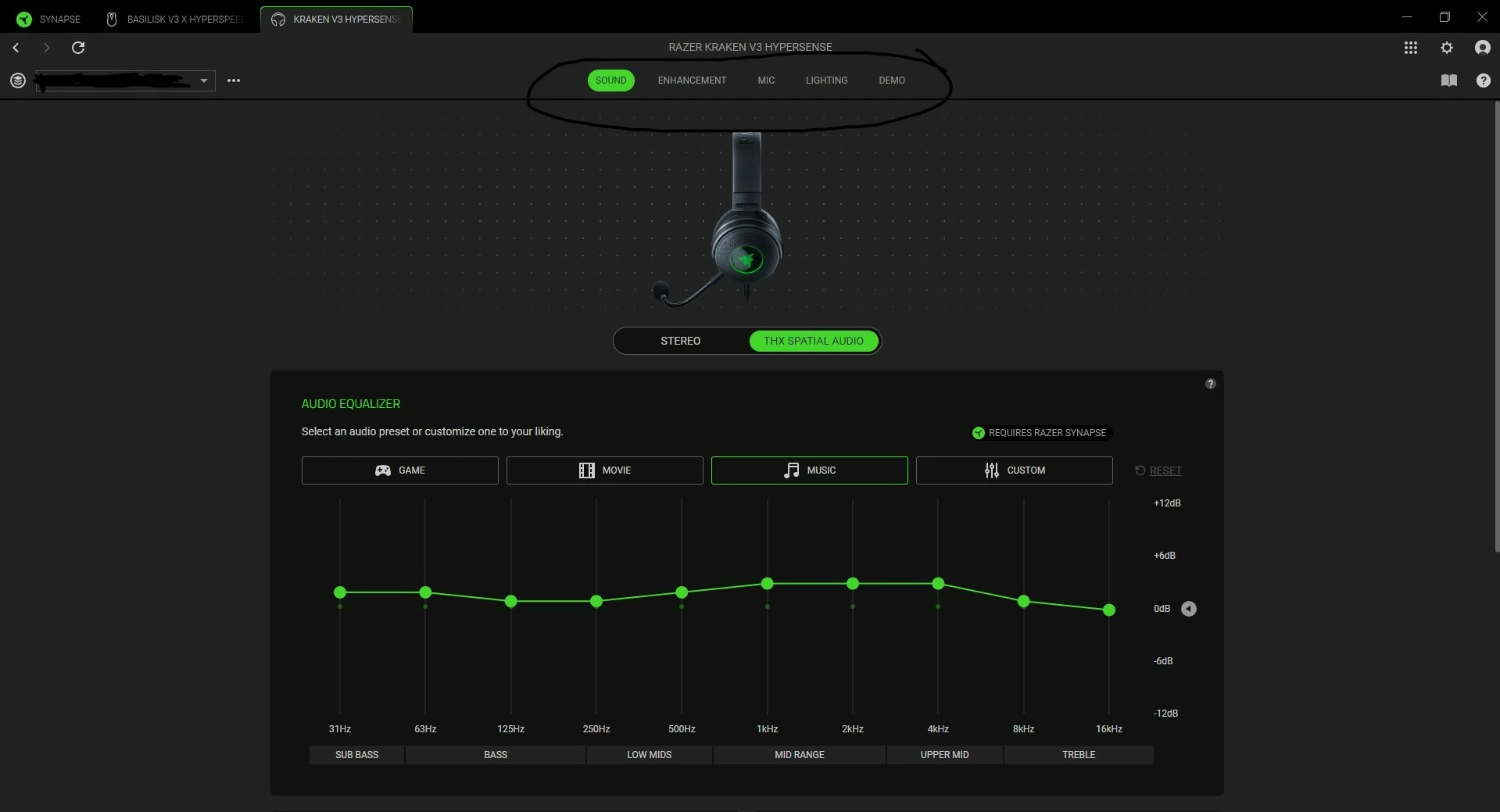Screen dimensions: 1500x812
Task: Select the MUSIC equalizer preset
Action: coord(810,470)
